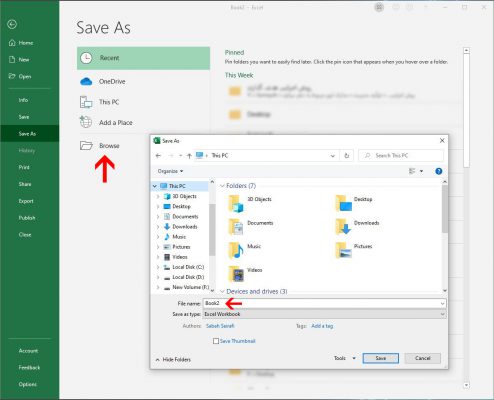Open recent locations dropdown arrow in dialog
The height and width of the screenshot is (400, 494).
[x=180, y=156]
